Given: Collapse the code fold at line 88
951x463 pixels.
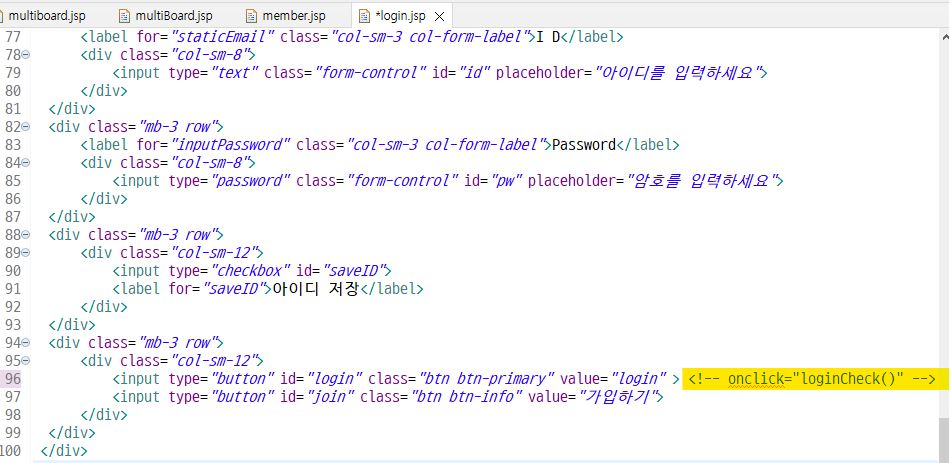Looking at the screenshot, I should [26, 235].
